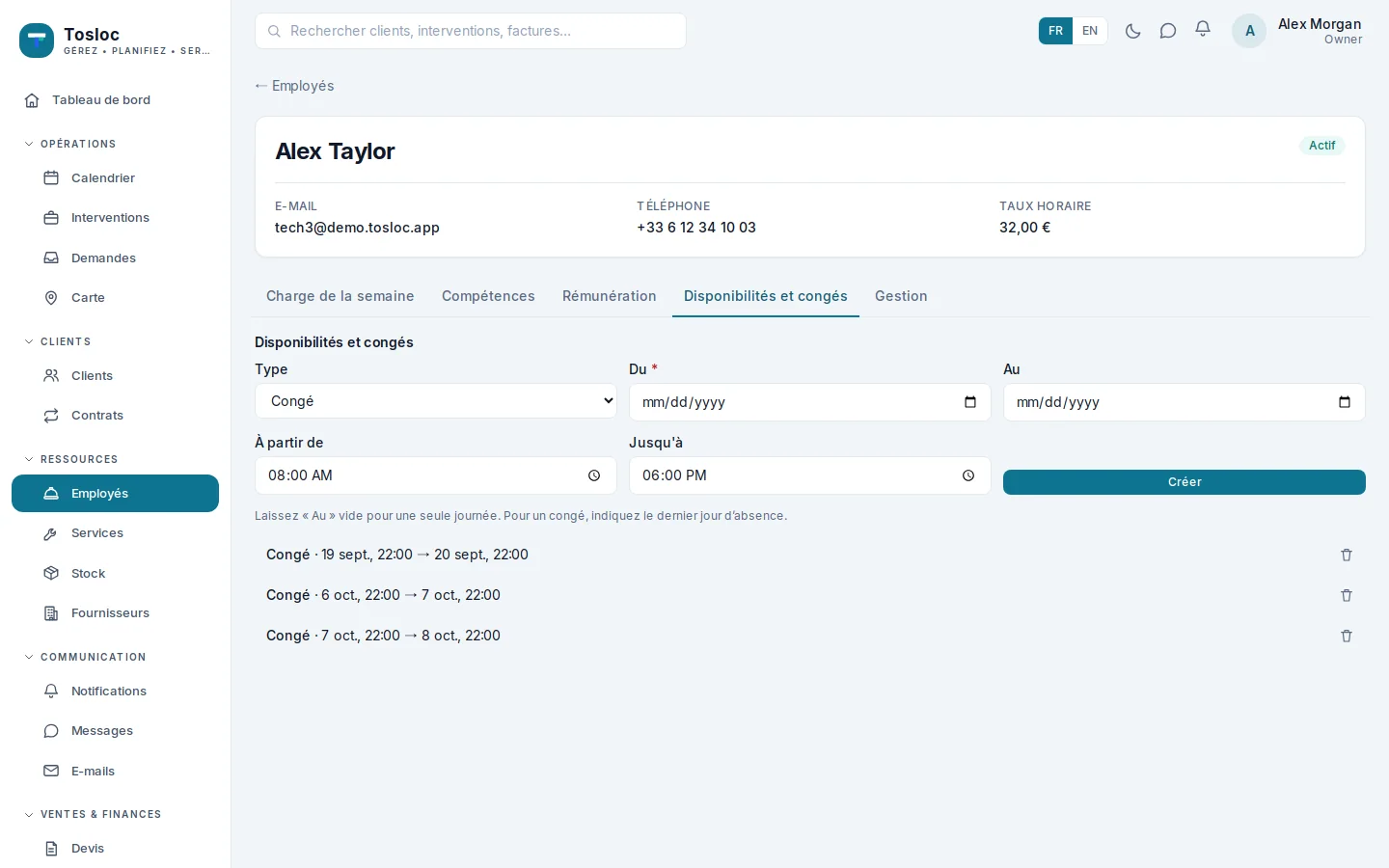Focus the search clients field
The width and height of the screenshot is (1389, 868).
[471, 31]
